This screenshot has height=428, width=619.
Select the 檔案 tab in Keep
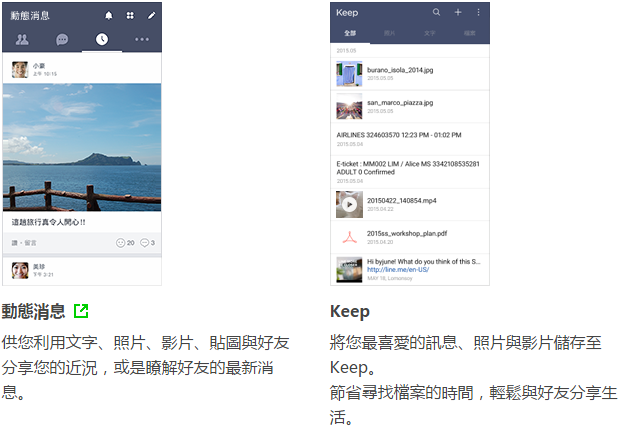coord(469,33)
